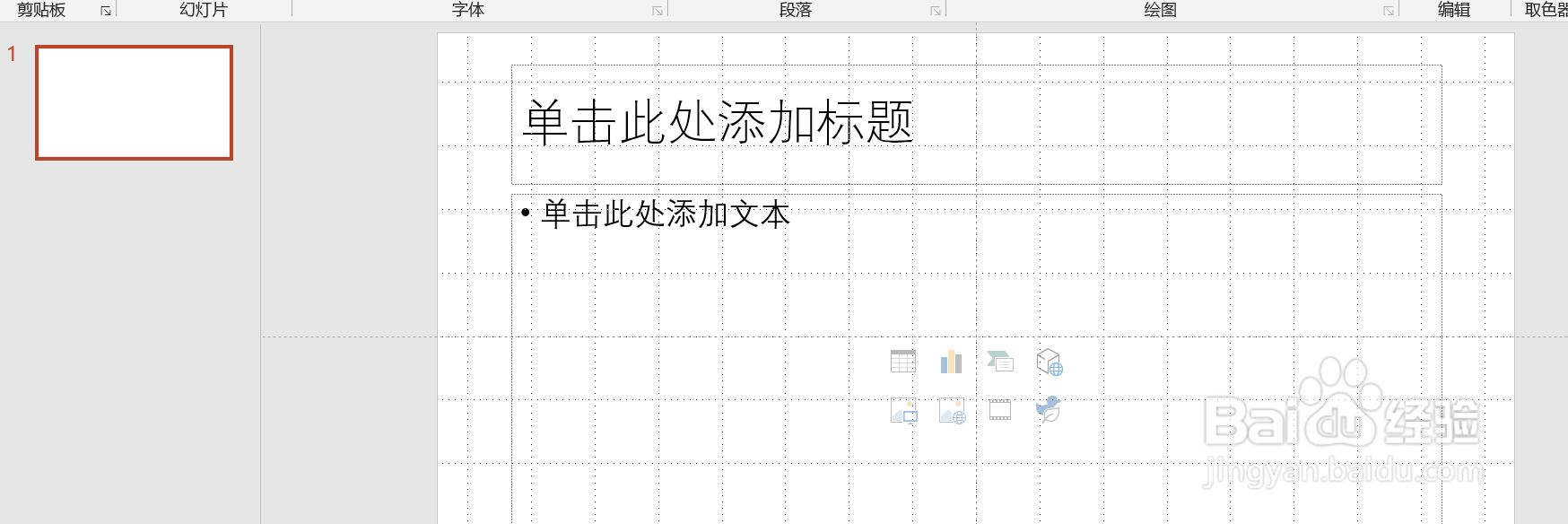Click the 取色器 group label
Image resolution: width=1568 pixels, height=524 pixels.
pos(1546,10)
